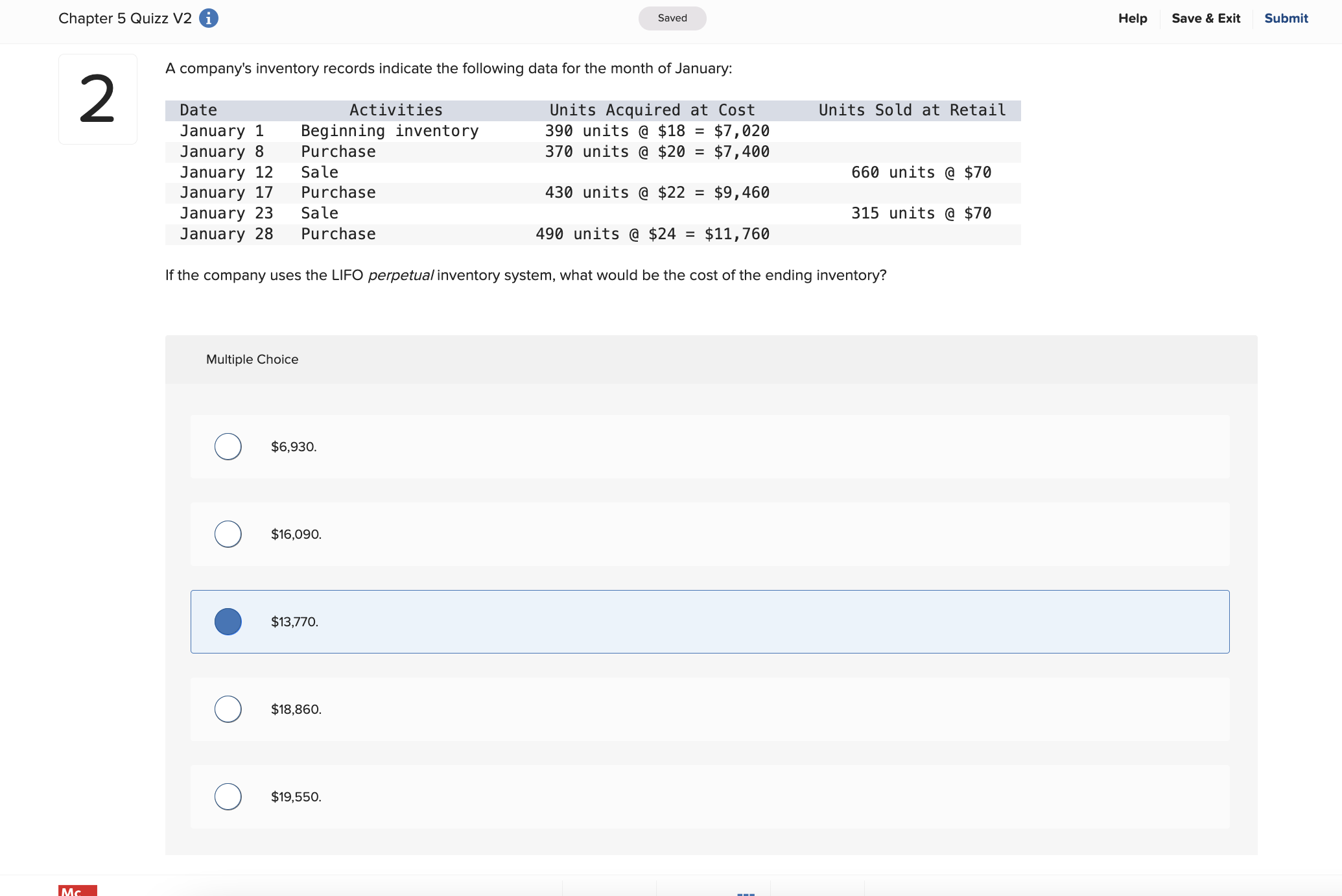This screenshot has height=896, width=1342.
Task: Click the Saved status indicator pill
Action: [x=672, y=18]
